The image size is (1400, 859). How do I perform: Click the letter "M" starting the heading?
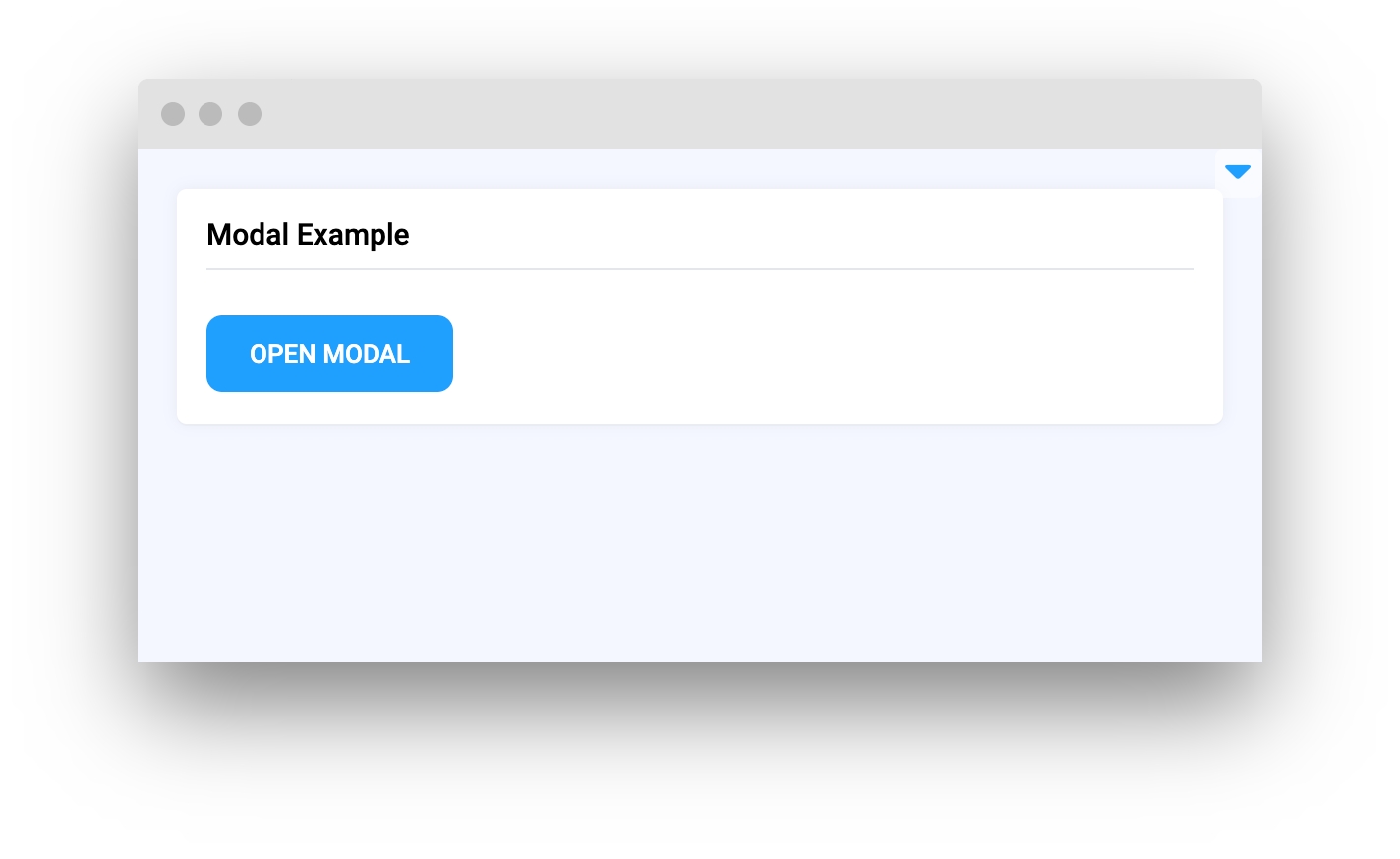pyautogui.click(x=219, y=235)
